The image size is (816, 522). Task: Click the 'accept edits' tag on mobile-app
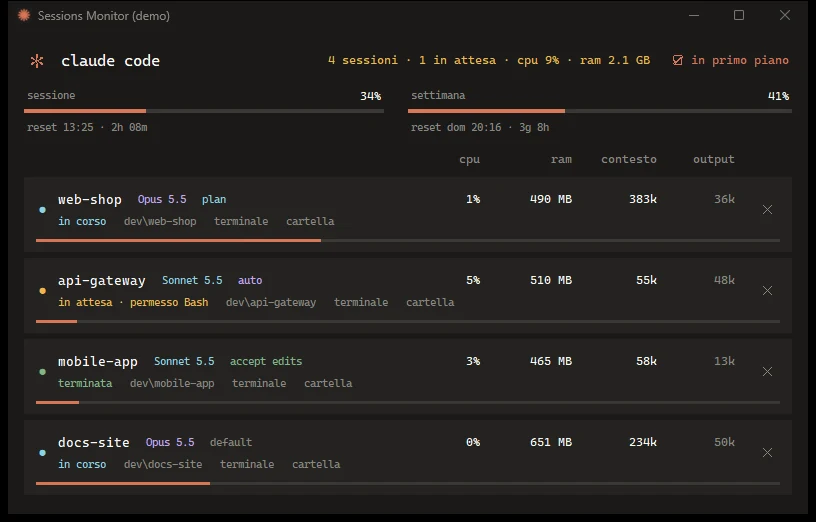coord(266,361)
